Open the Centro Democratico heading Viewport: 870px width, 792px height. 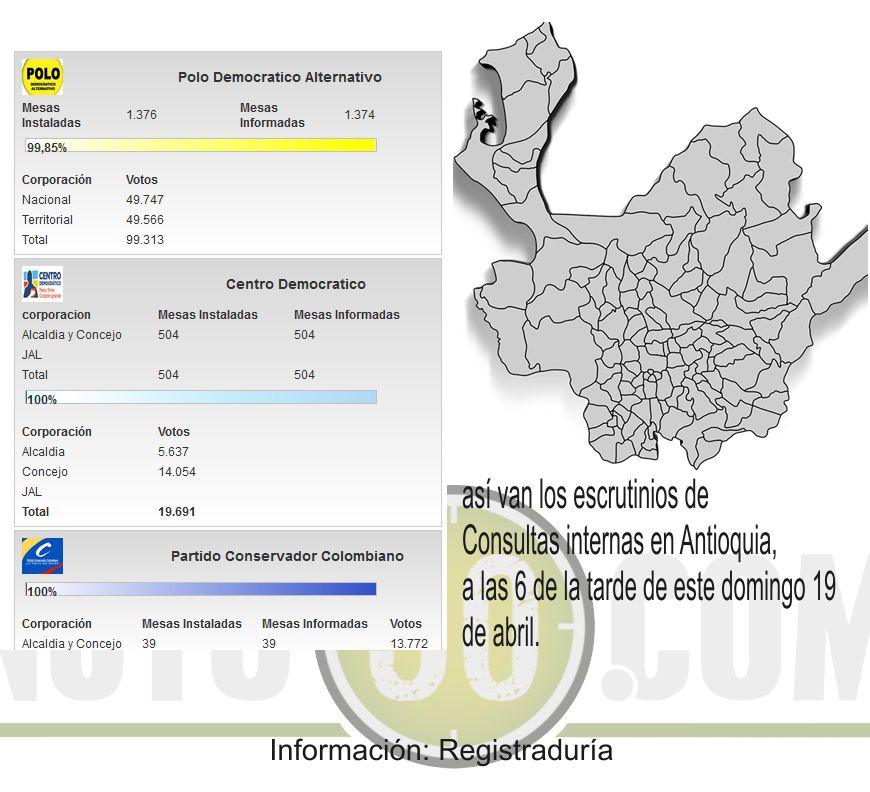pyautogui.click(x=295, y=284)
